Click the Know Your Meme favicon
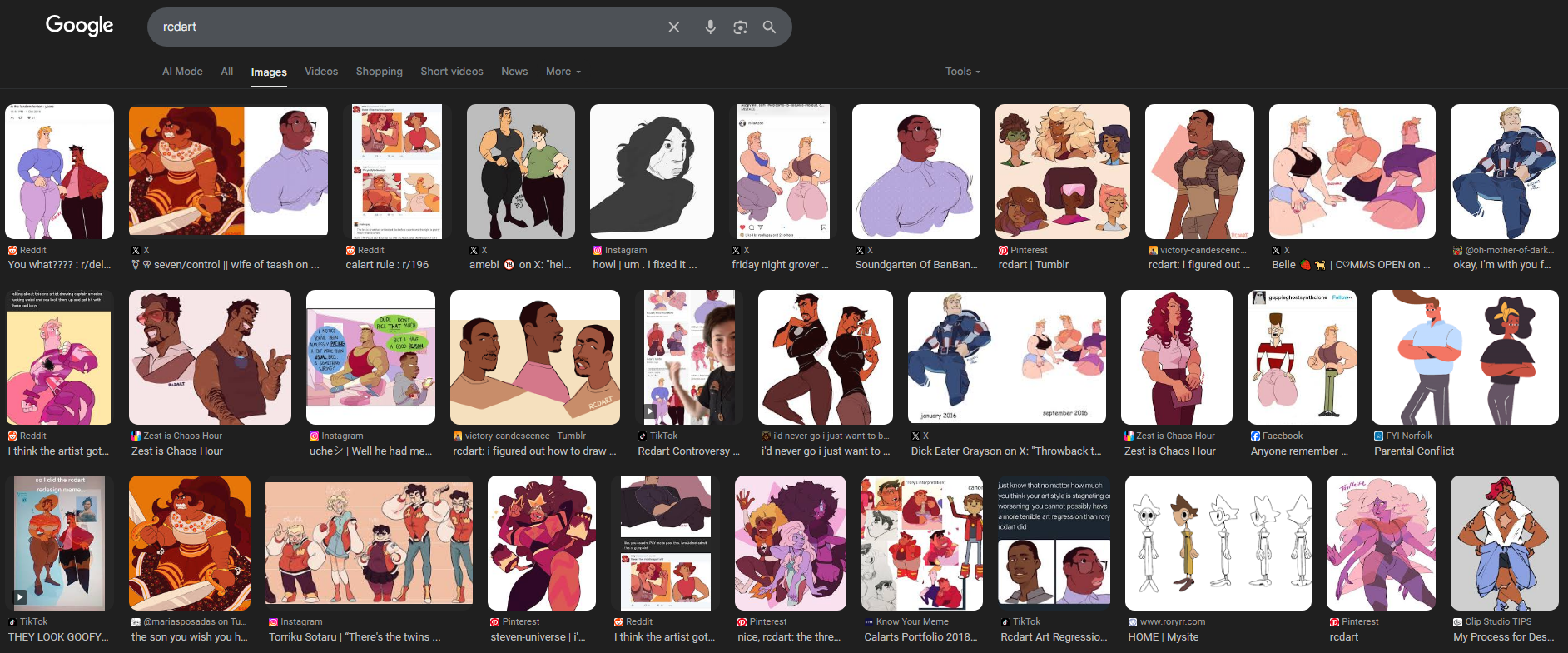 click(869, 621)
